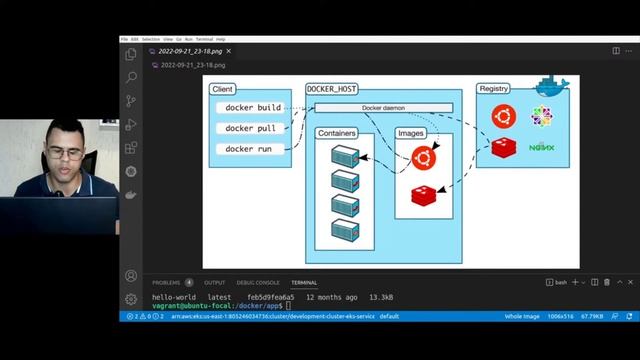The width and height of the screenshot is (640, 360).
Task: Close the 2022-09-21_23-18.png tab
Action: (229, 51)
